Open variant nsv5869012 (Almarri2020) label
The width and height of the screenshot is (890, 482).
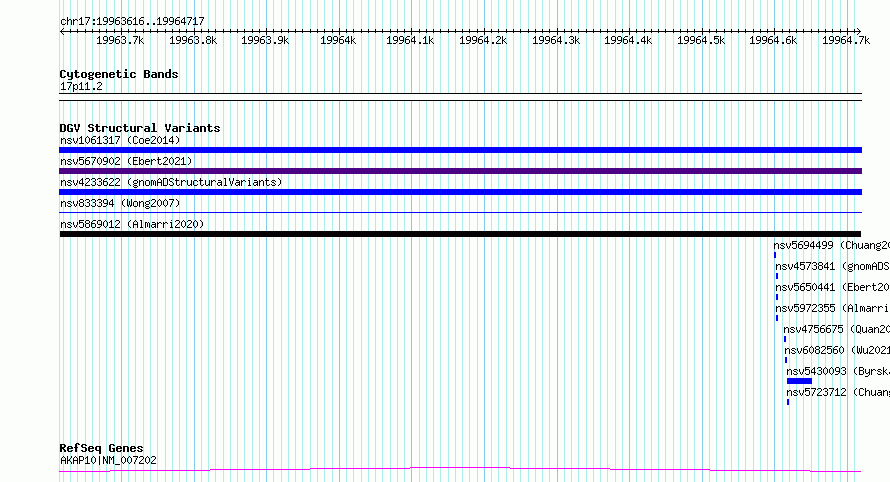click(x=132, y=224)
